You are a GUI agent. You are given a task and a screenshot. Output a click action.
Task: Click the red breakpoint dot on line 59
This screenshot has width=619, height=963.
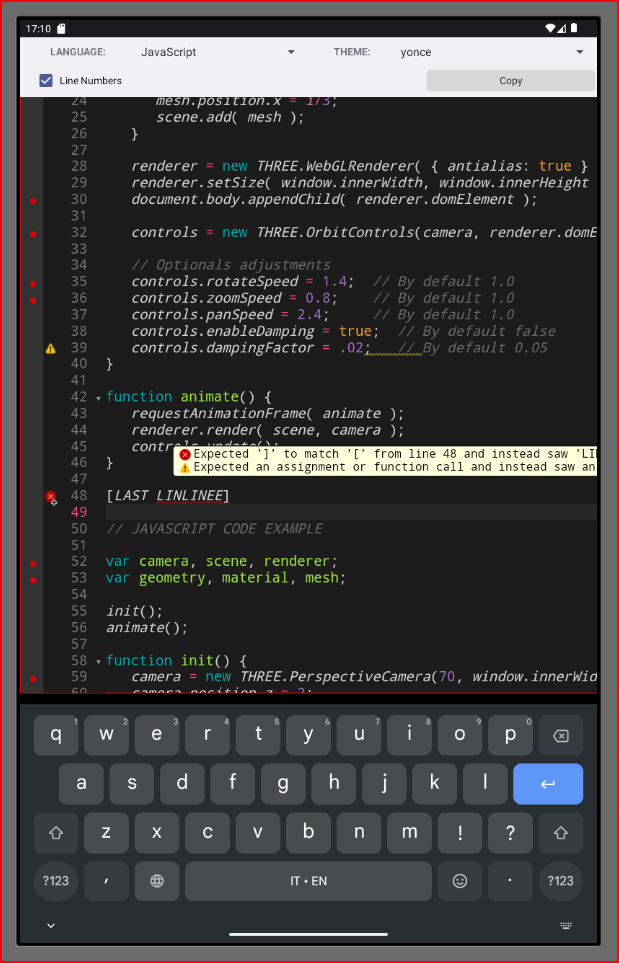(x=33, y=679)
